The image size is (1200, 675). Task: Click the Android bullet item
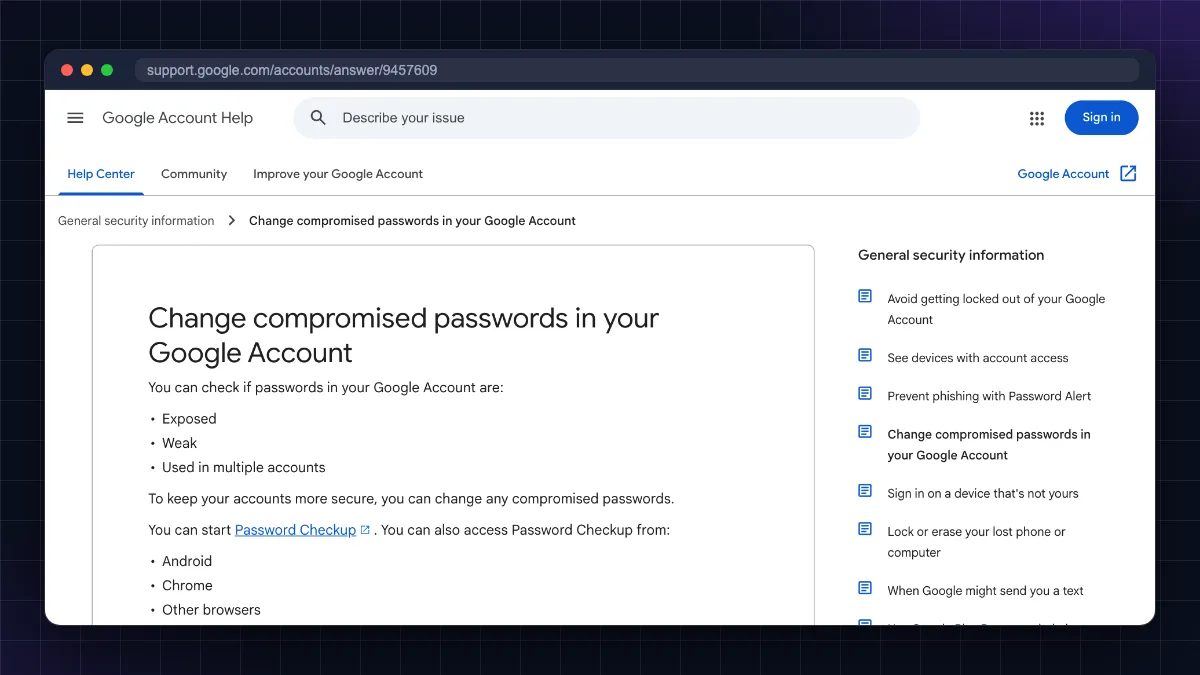(187, 561)
